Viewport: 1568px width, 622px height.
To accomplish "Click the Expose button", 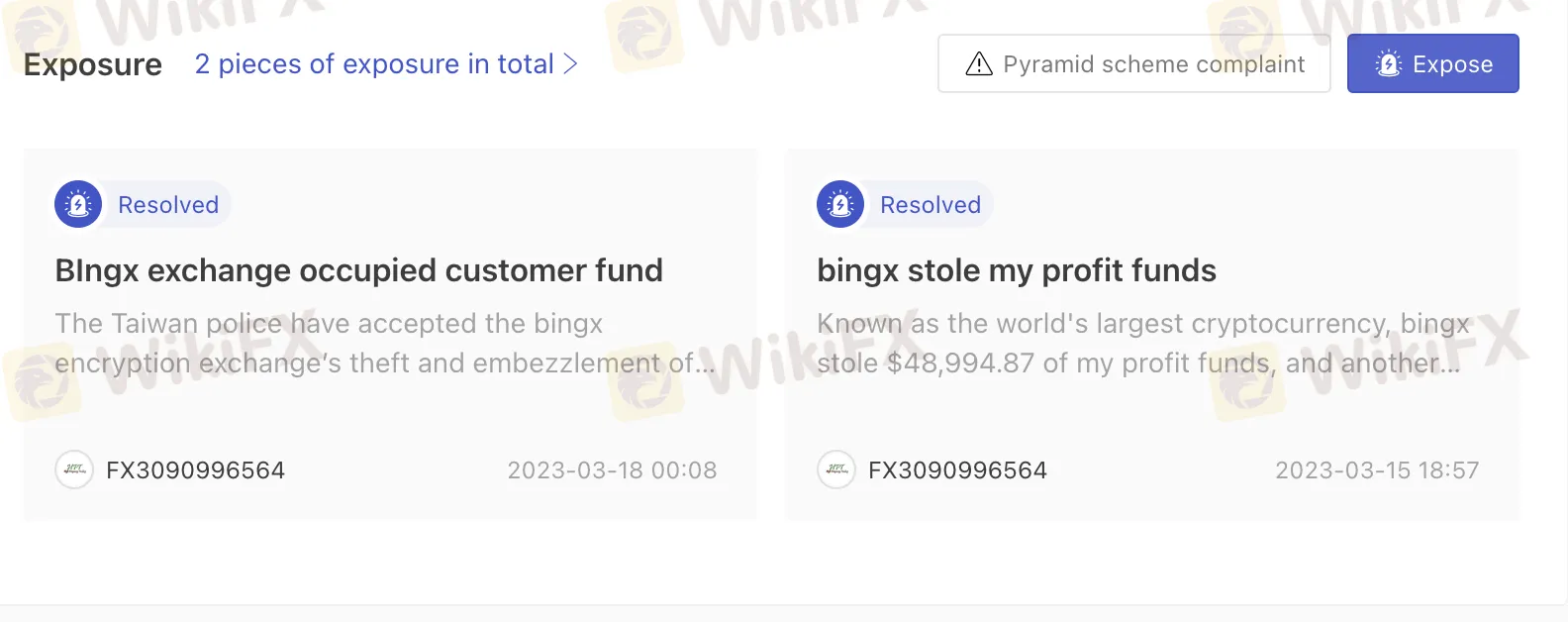I will (1433, 63).
